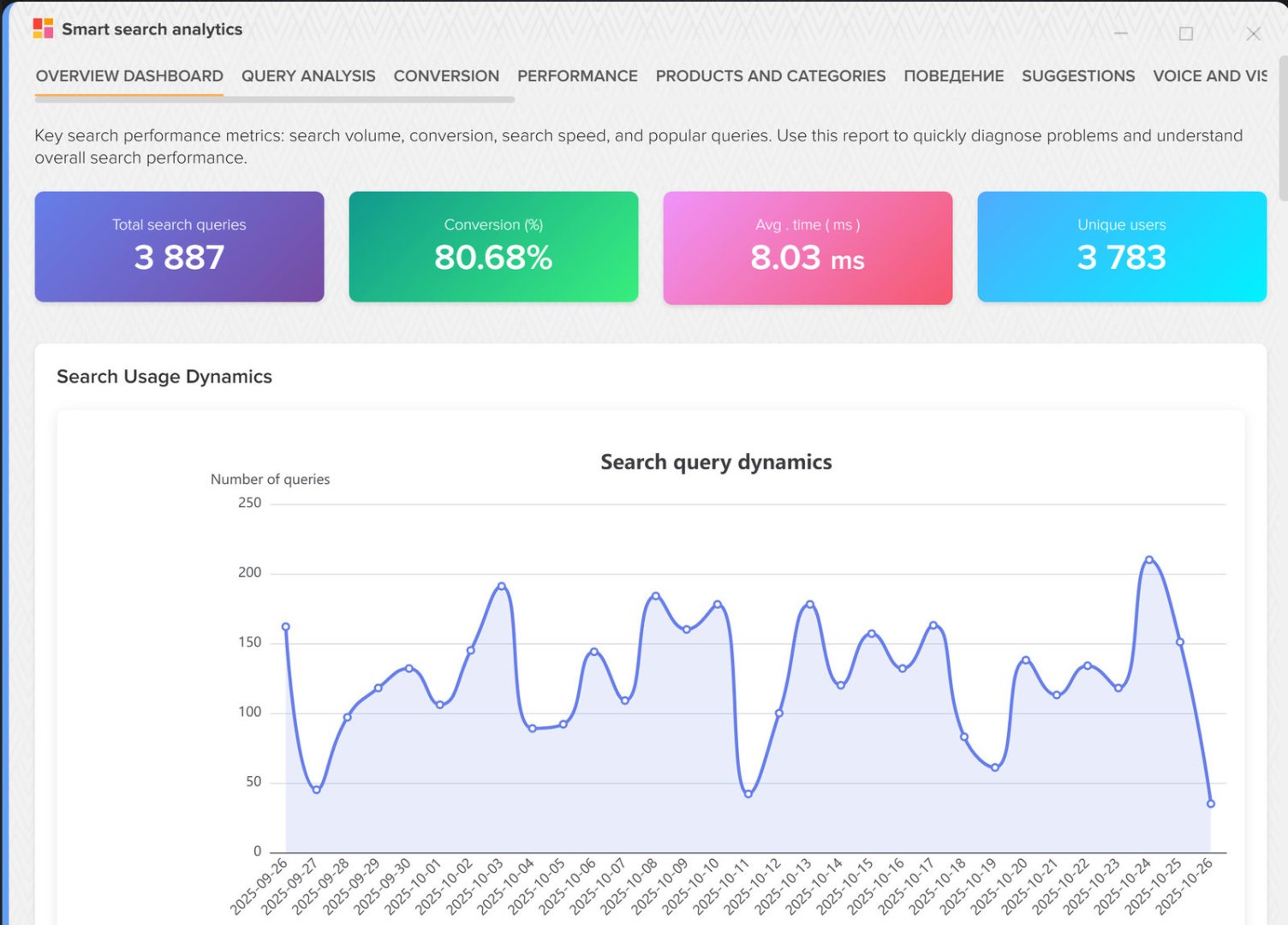Click the Avg. time (ms) card
Image resolution: width=1288 pixels, height=925 pixels.
point(808,247)
